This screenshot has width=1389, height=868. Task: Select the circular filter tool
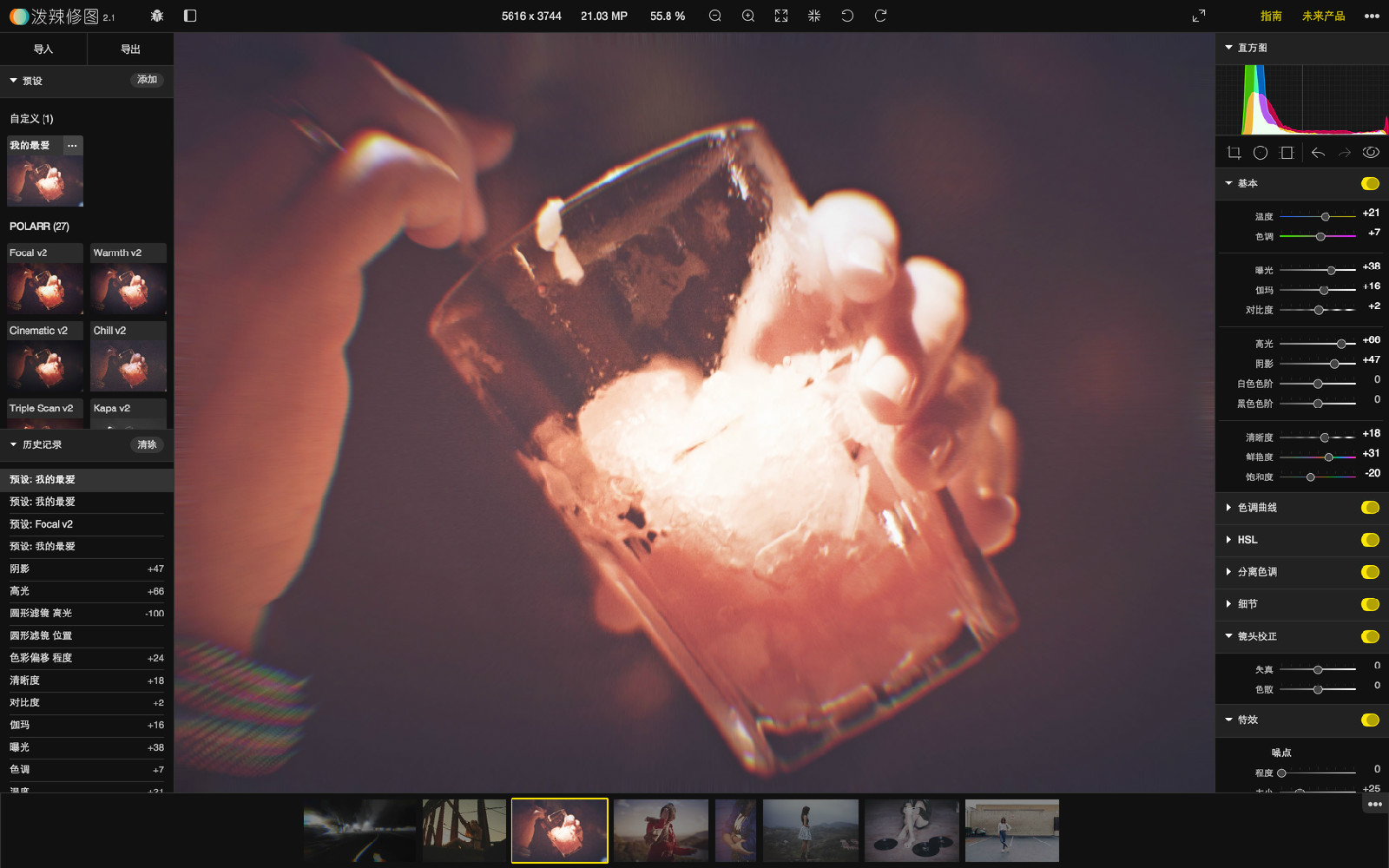tap(1261, 153)
